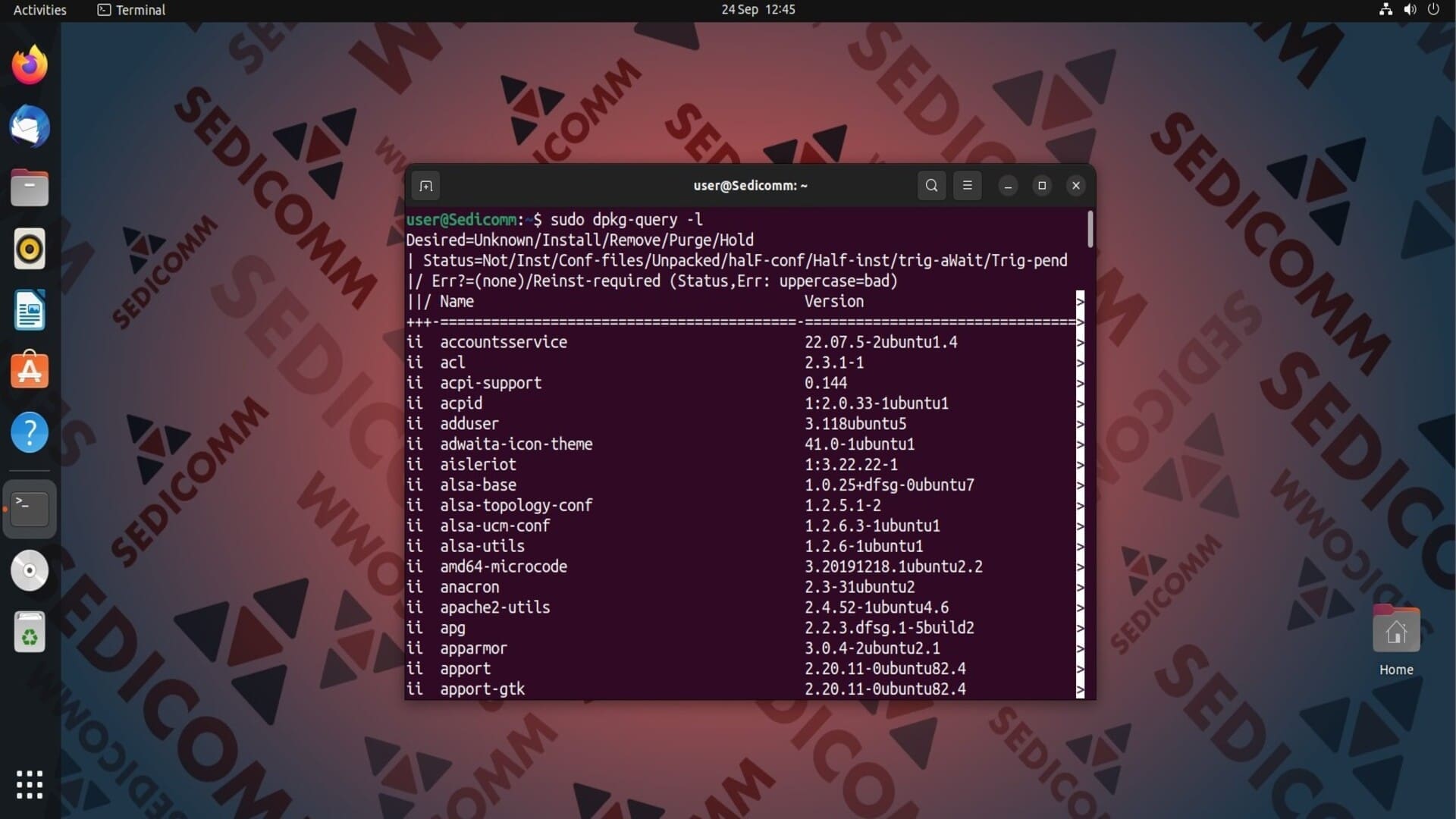Click the adduser package name
This screenshot has height=819, width=1456.
coord(469,424)
